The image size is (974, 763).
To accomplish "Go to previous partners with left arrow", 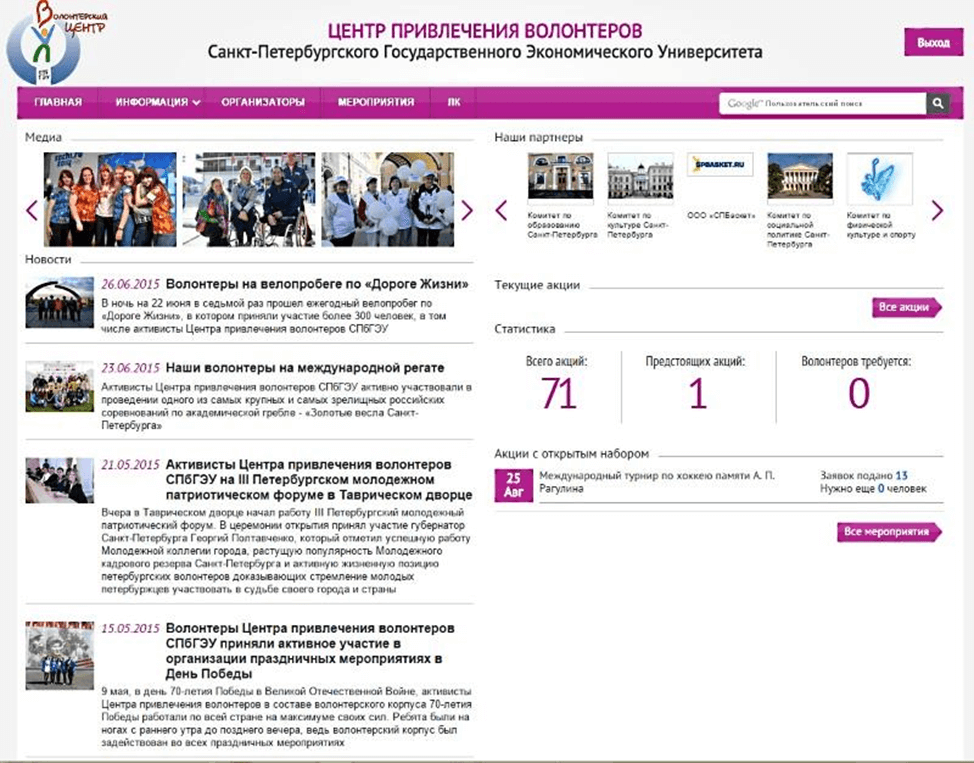I will (x=501, y=211).
